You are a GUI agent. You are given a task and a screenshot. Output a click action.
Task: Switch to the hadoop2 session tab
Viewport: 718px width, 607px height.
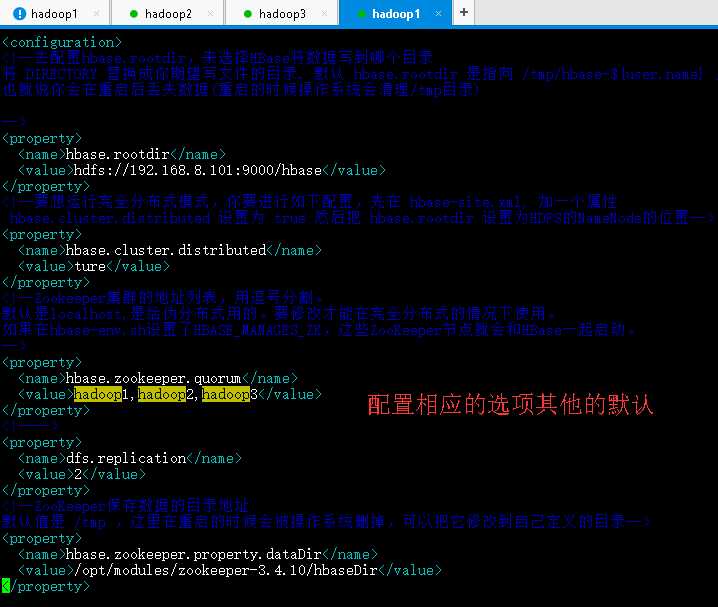pos(168,14)
